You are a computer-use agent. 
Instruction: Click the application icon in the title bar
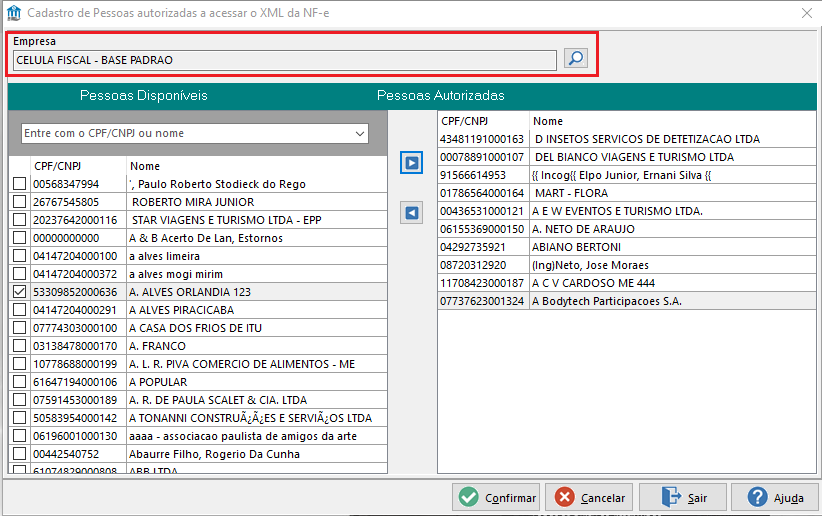pyautogui.click(x=14, y=13)
